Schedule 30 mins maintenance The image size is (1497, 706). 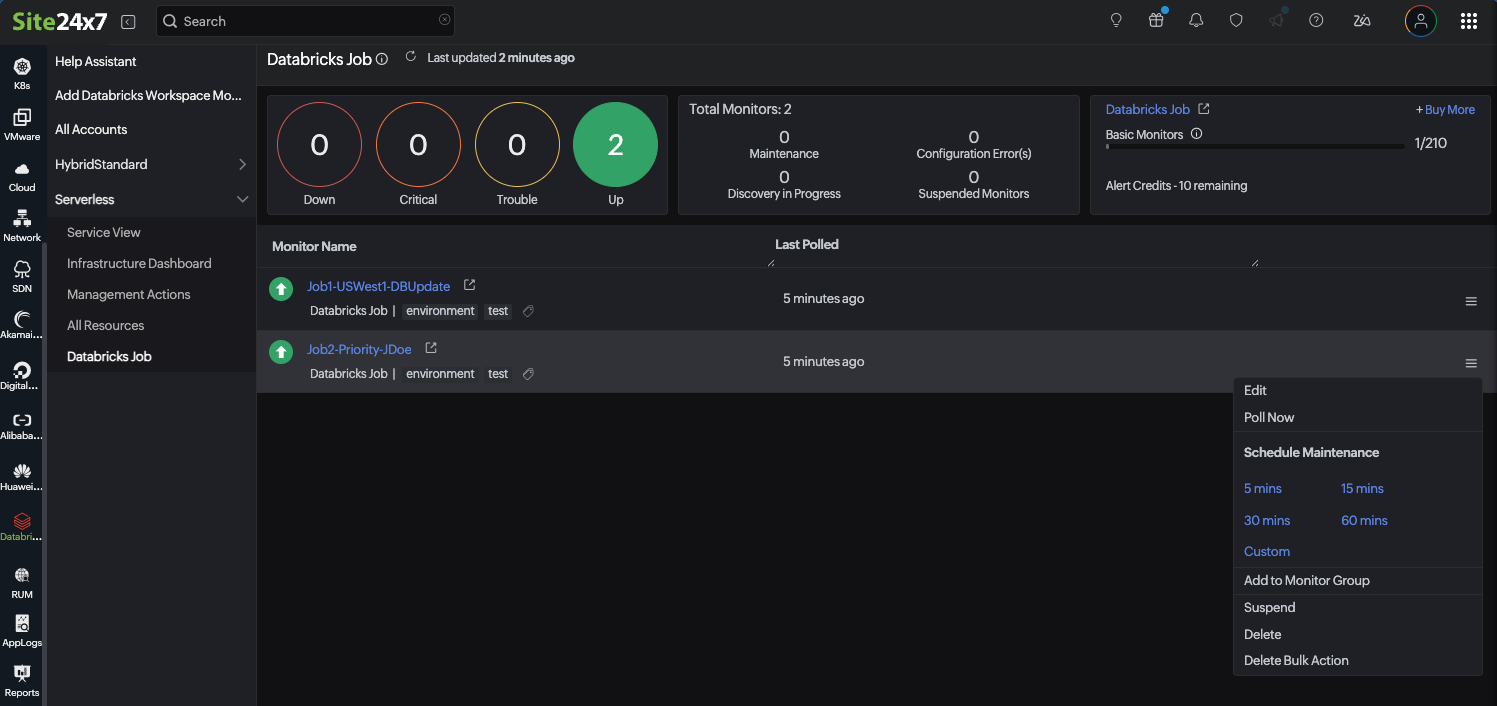click(1267, 521)
